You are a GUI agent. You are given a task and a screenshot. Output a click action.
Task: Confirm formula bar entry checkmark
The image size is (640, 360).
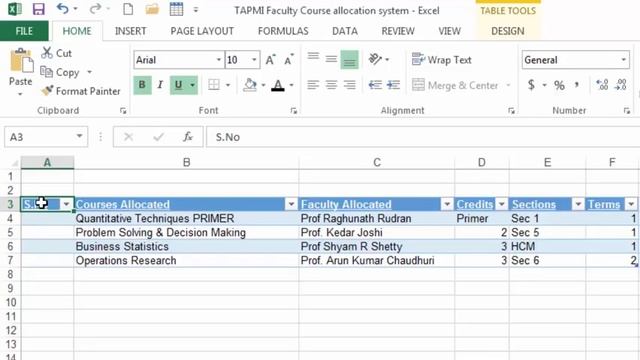[x=158, y=137]
